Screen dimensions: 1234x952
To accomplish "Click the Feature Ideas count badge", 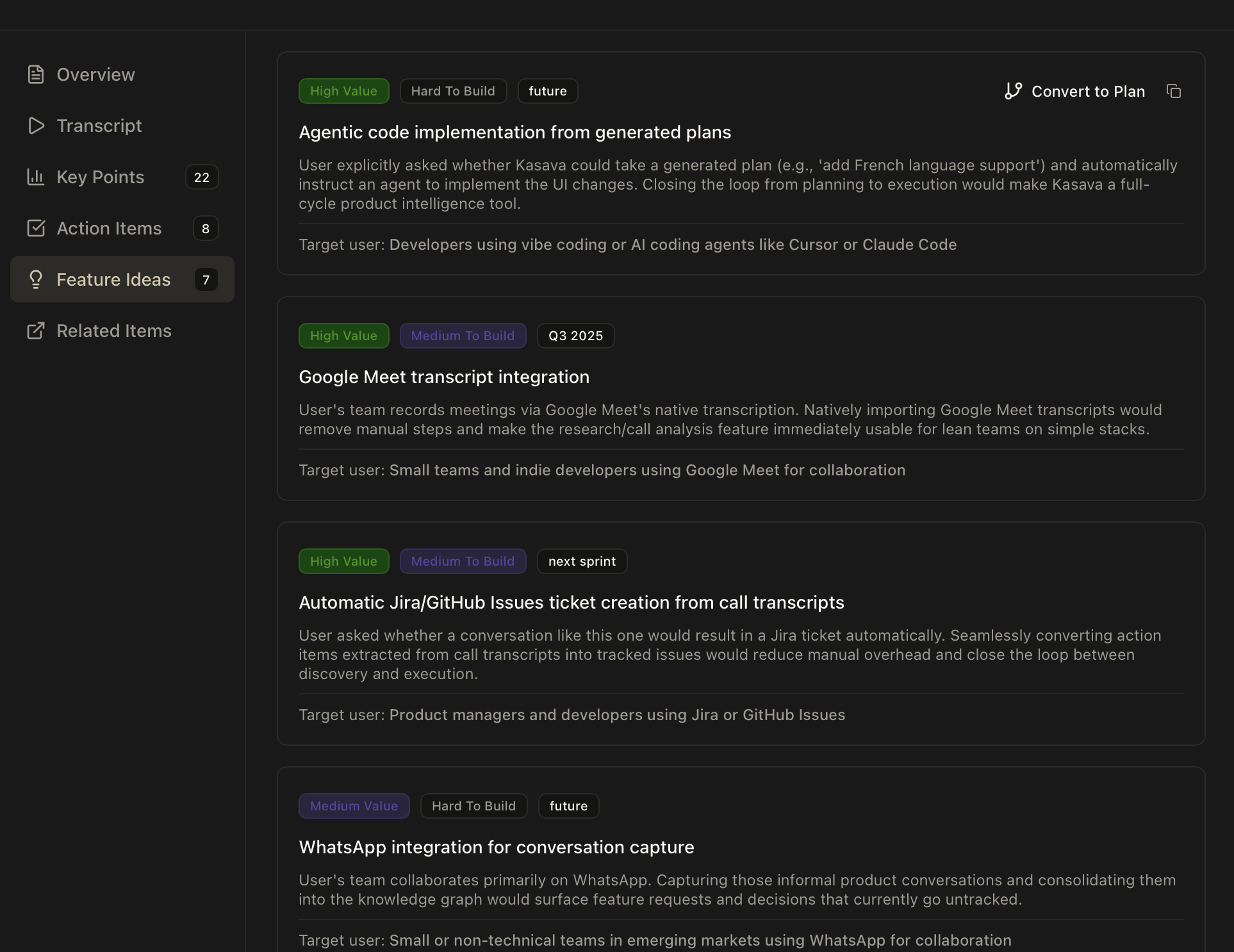I will [x=205, y=280].
